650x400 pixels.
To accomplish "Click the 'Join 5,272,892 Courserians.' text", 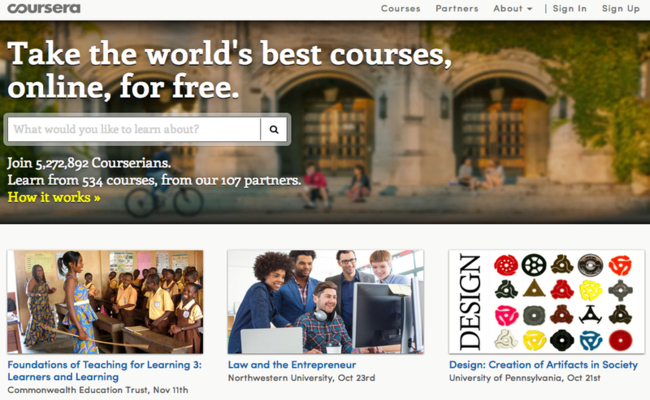I will [89, 163].
